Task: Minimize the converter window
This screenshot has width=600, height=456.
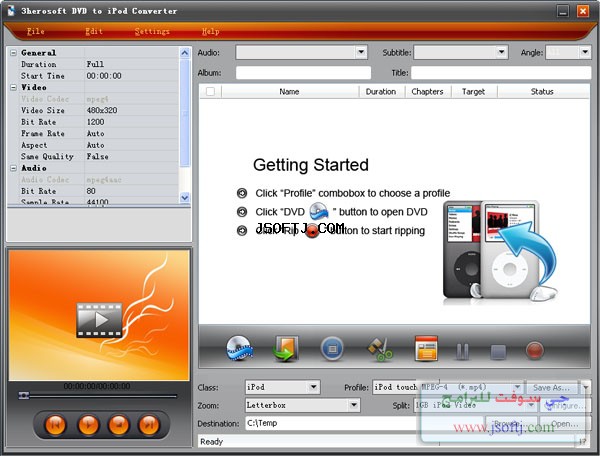Action: point(563,11)
